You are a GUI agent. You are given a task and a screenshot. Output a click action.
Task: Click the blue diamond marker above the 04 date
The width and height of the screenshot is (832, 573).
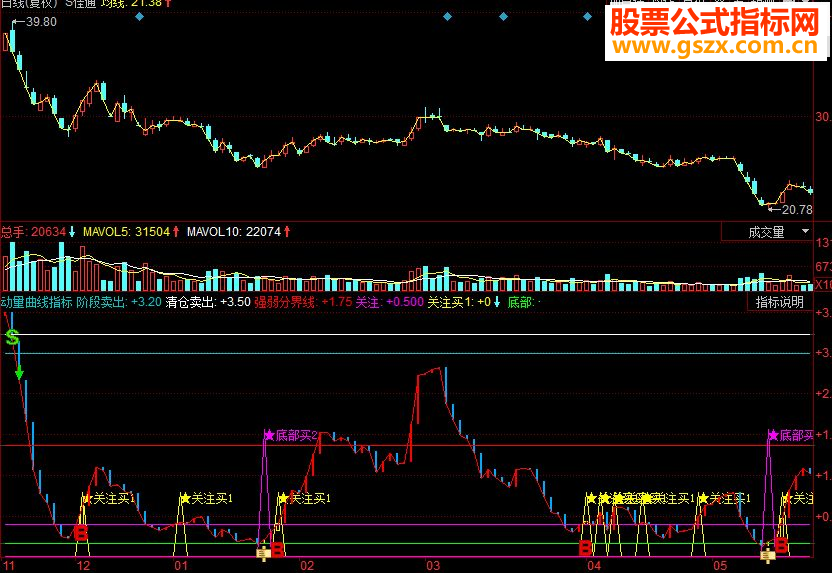587,17
